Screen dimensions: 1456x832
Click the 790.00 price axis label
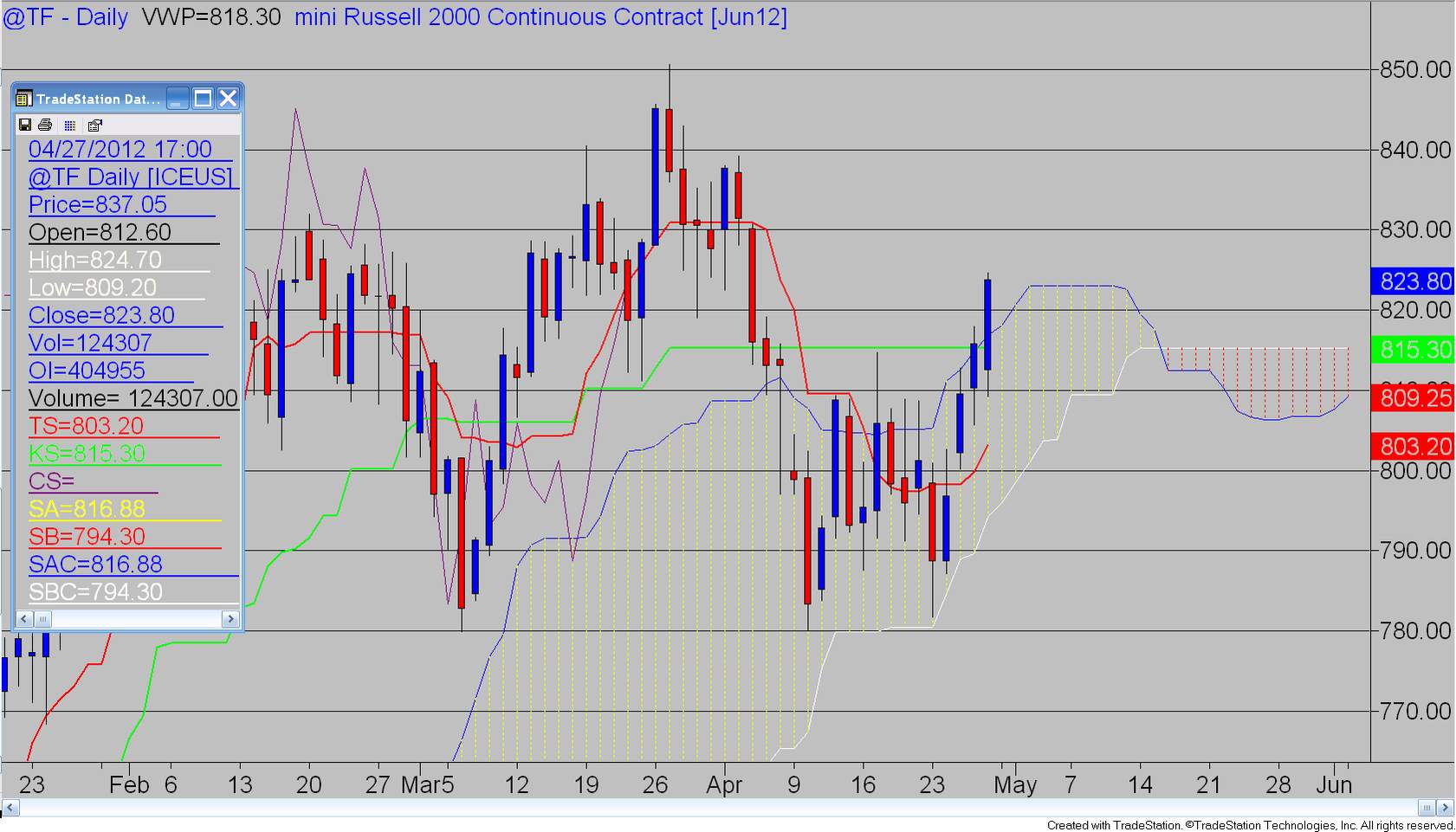(1415, 551)
